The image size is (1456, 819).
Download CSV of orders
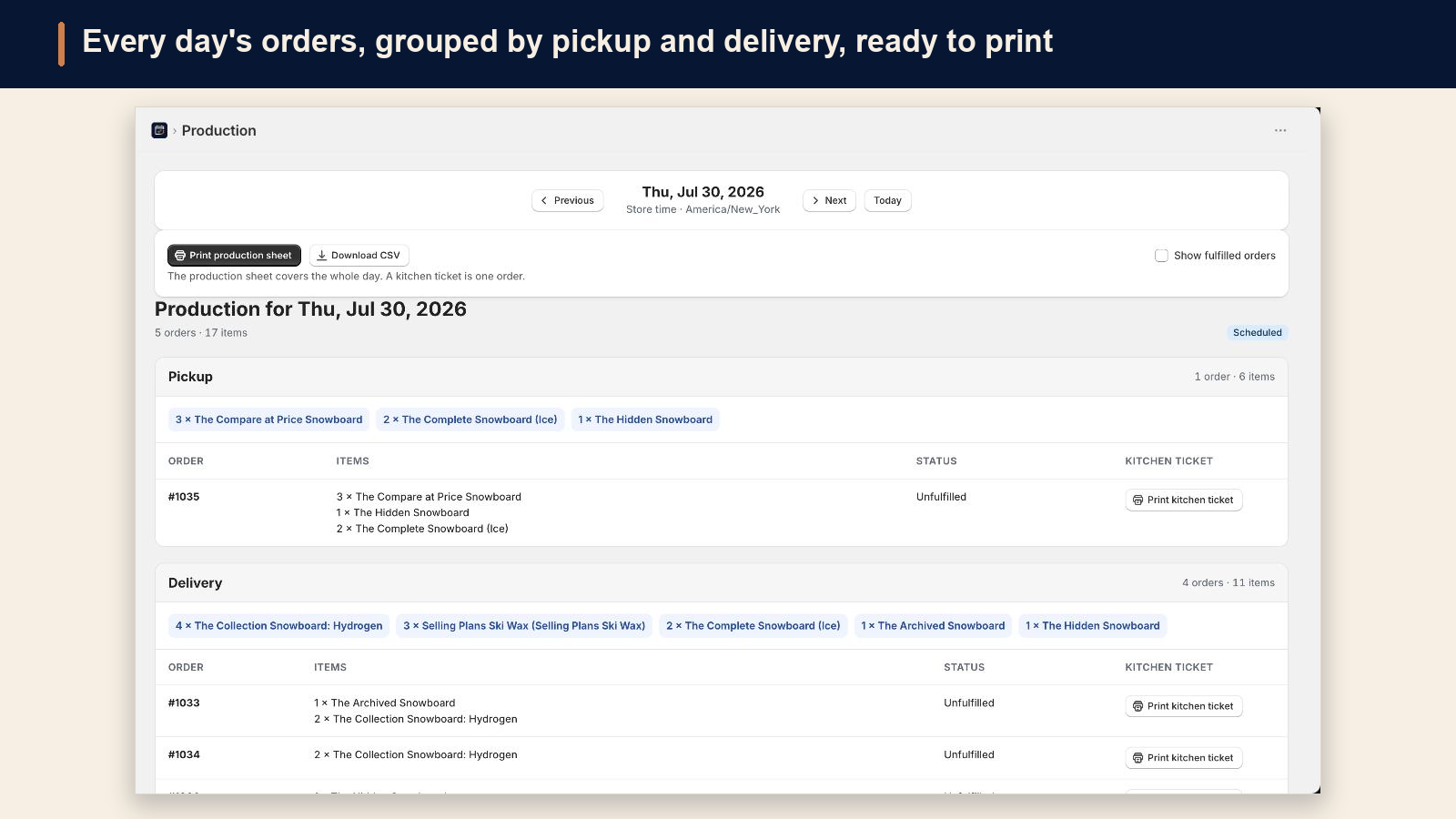(359, 256)
